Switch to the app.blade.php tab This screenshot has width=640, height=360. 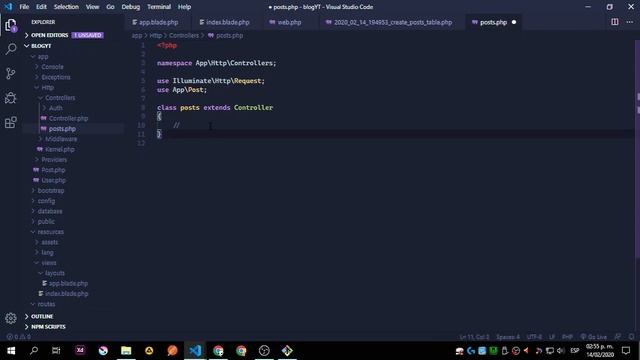[158, 22]
